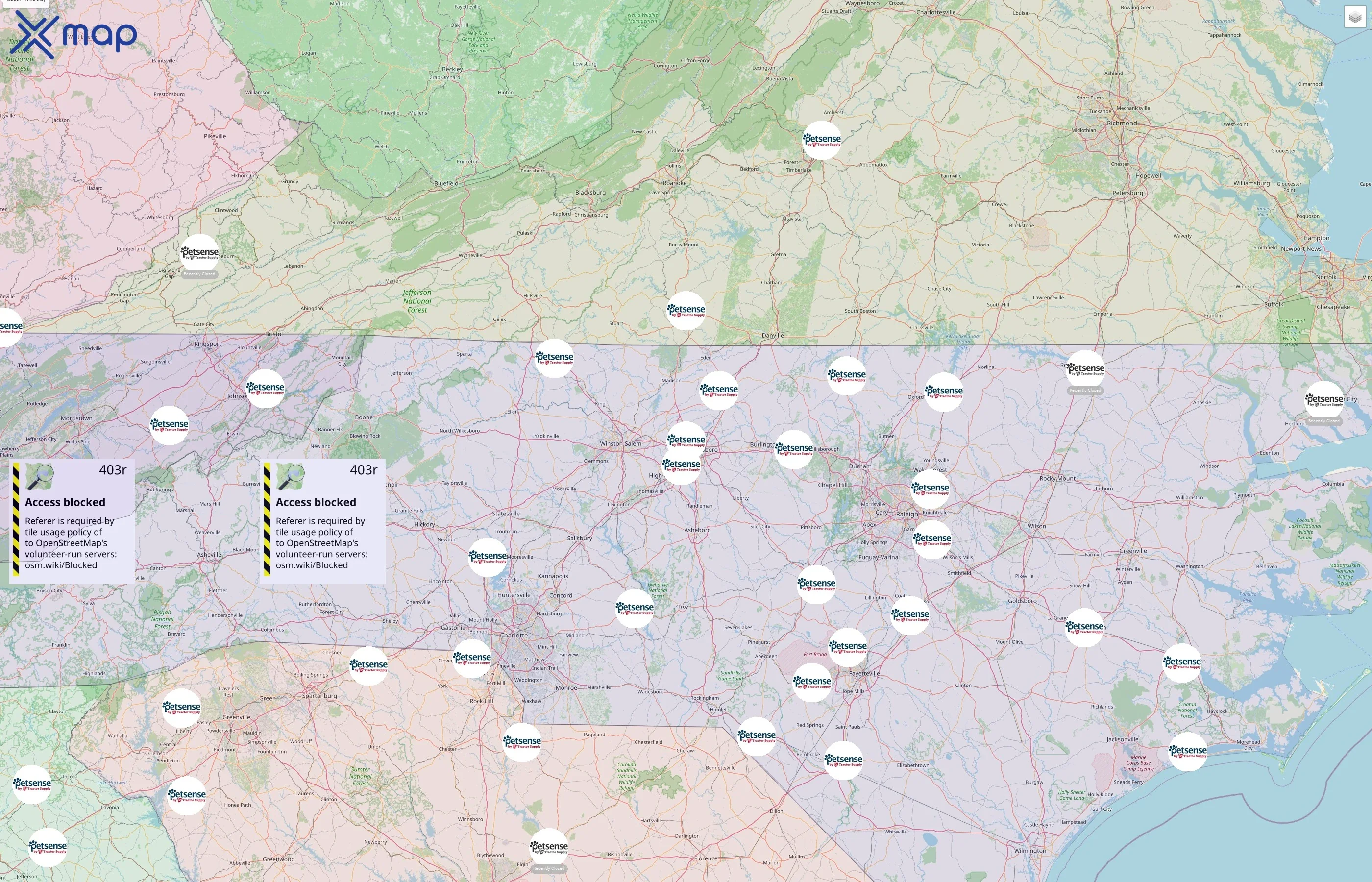Open the Petsense marker near Elizabeth City

point(1324,400)
